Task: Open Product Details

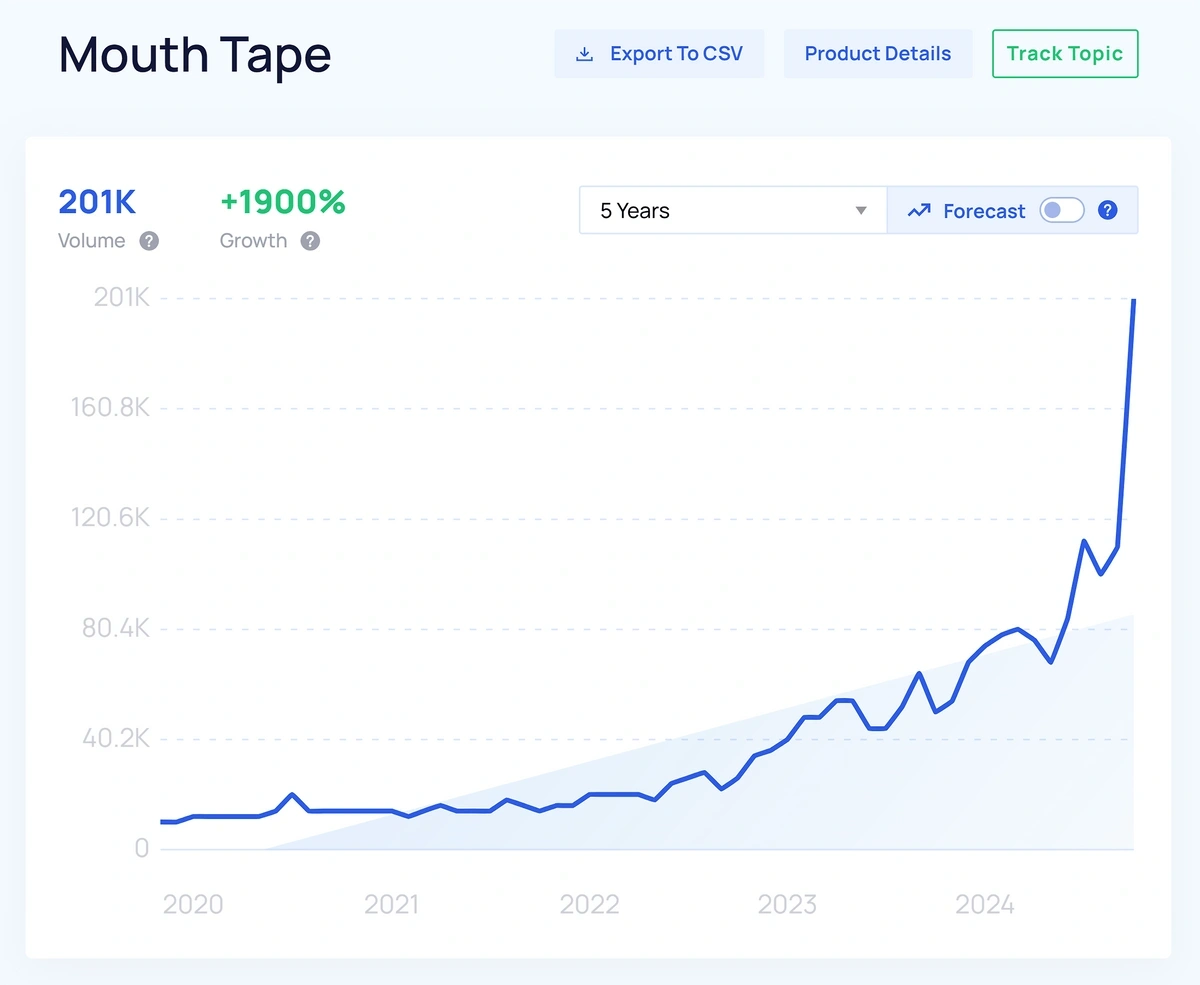Action: coord(878,54)
